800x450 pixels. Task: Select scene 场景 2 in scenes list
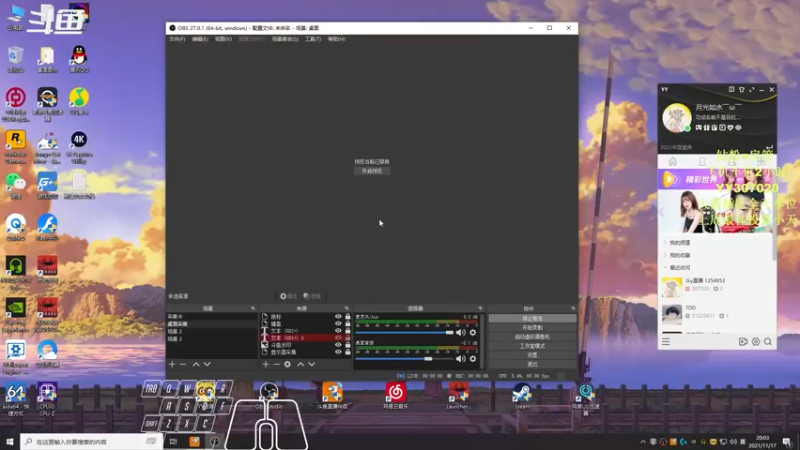[x=212, y=331]
